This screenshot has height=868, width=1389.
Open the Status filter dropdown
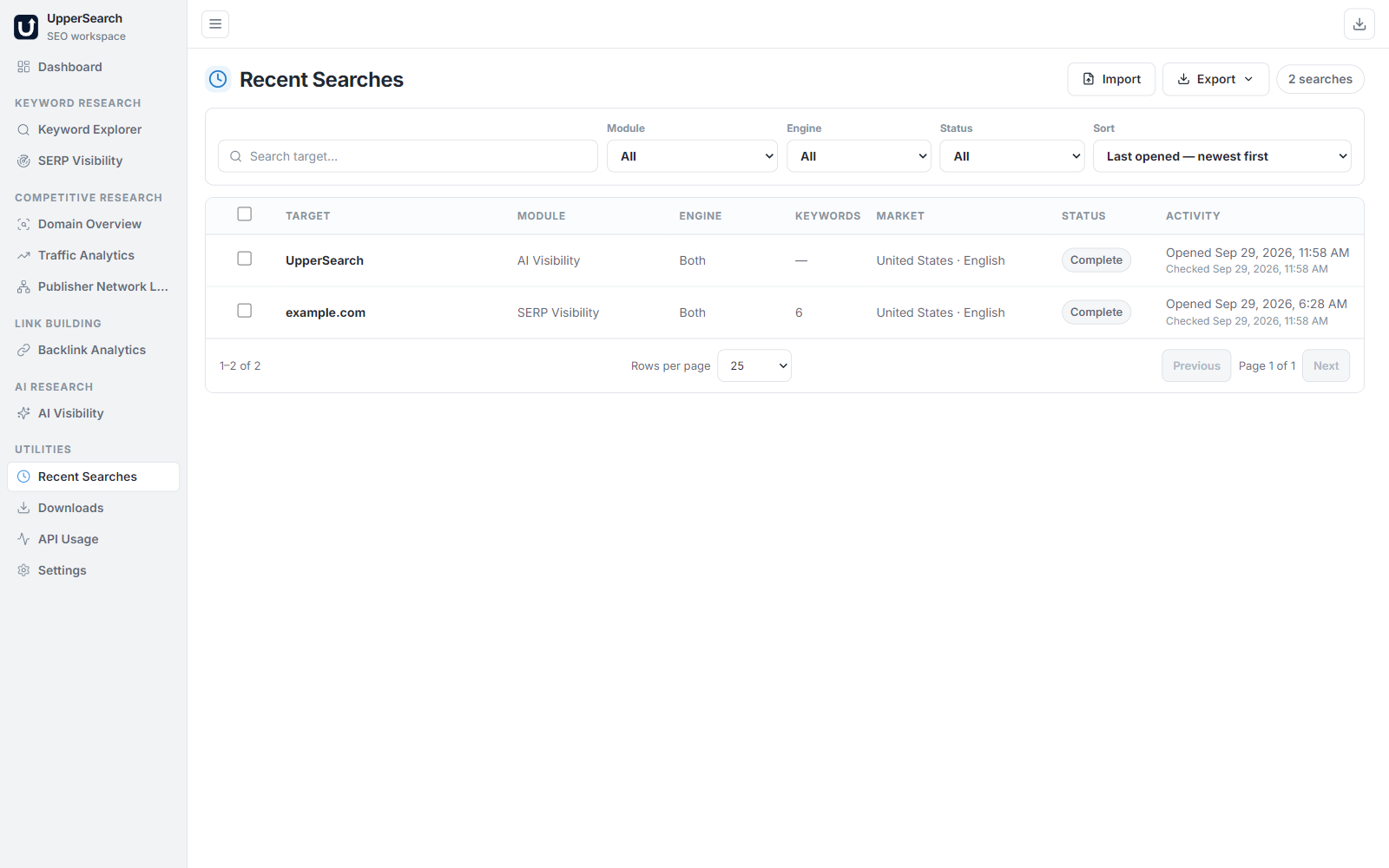[1012, 156]
